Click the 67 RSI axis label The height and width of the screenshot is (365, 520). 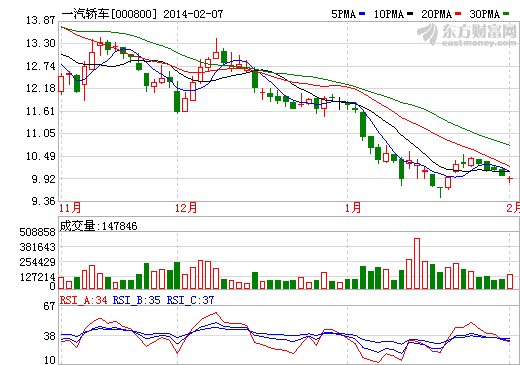click(49, 306)
